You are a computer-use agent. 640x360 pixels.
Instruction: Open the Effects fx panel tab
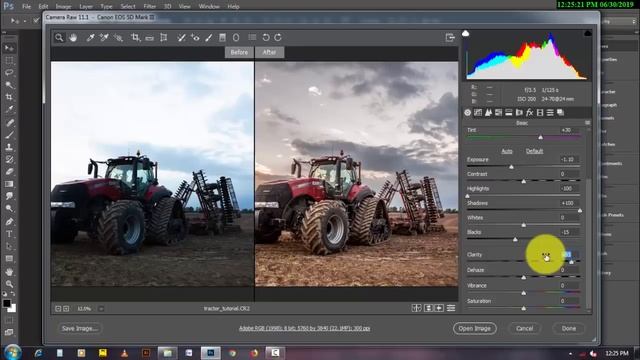tap(529, 113)
